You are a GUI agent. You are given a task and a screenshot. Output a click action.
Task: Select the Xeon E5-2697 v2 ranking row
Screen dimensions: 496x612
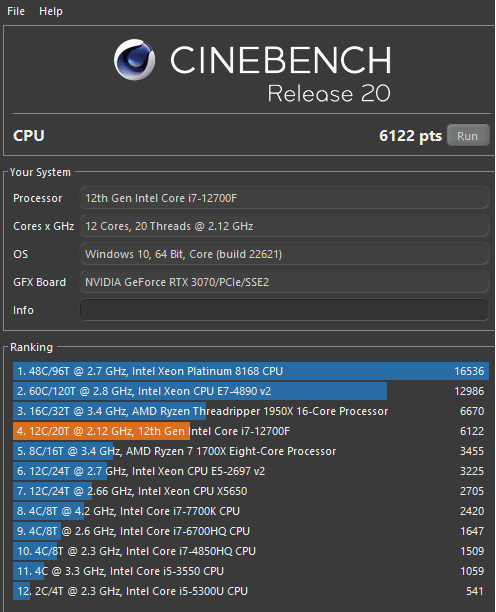(x=251, y=471)
